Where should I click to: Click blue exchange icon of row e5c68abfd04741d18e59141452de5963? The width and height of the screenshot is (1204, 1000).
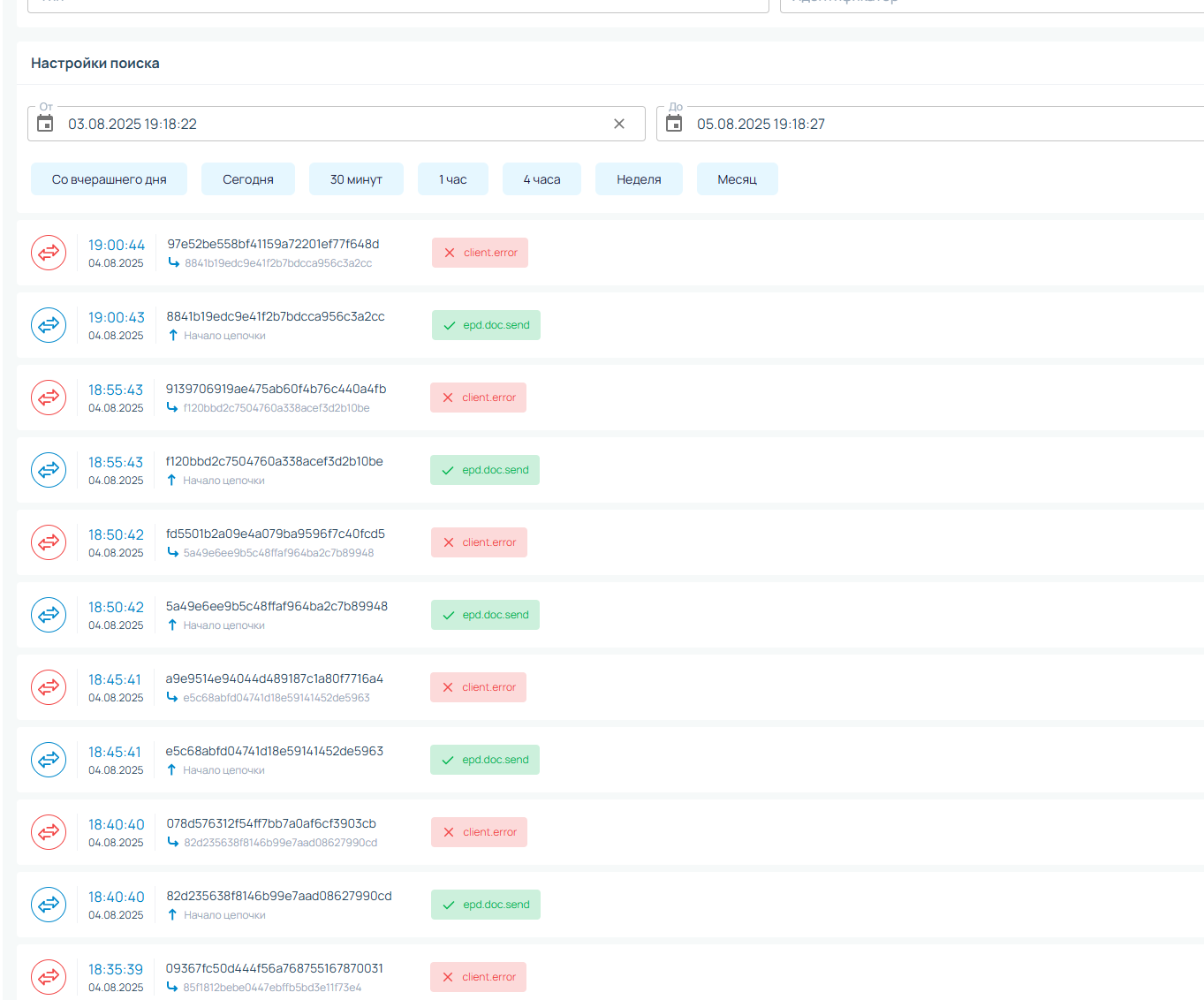coord(49,760)
